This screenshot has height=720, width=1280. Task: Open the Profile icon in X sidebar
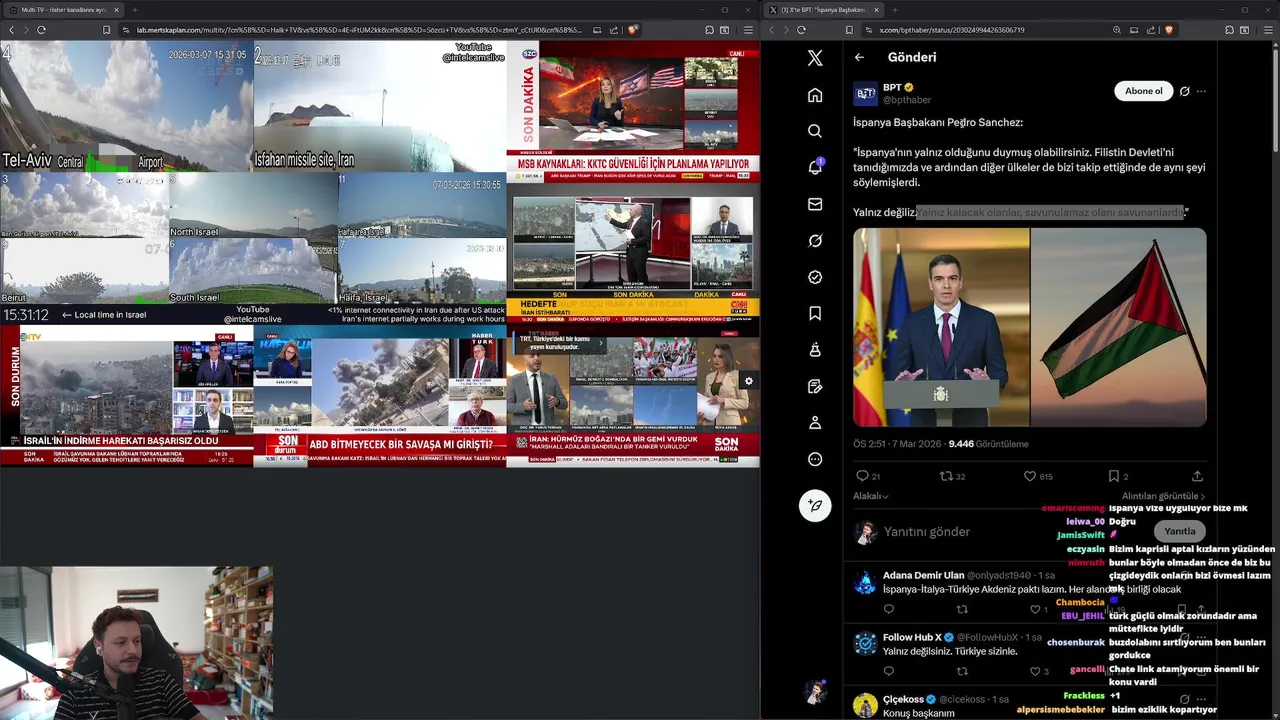pos(815,422)
